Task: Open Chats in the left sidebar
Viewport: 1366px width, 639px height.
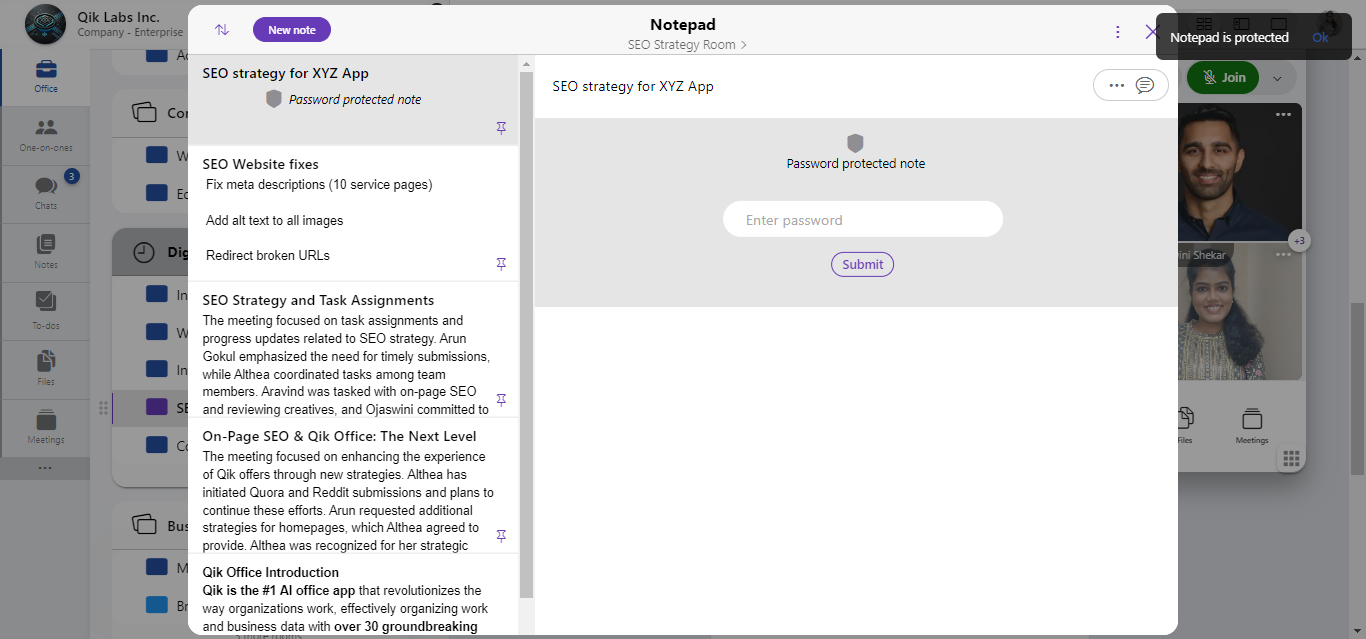Action: [x=46, y=193]
